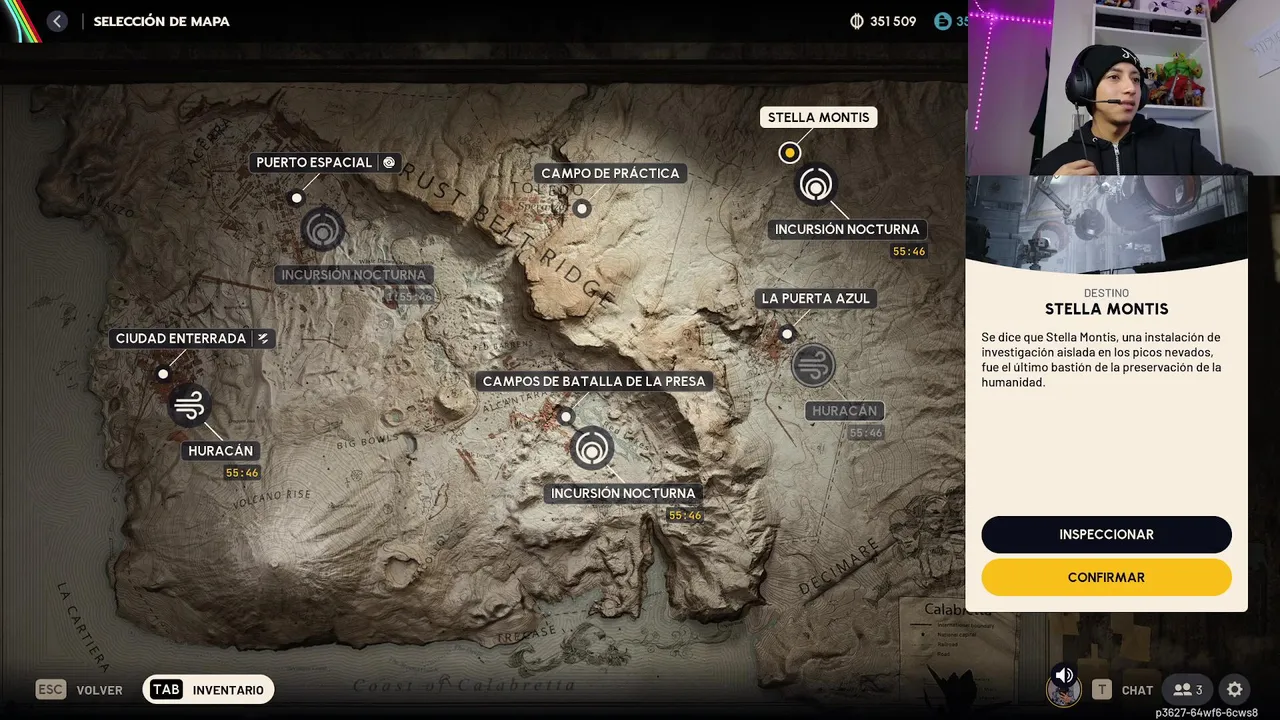Select the Stella Montis yellow map marker
Screen dimensions: 1280x720
pyautogui.click(x=790, y=153)
